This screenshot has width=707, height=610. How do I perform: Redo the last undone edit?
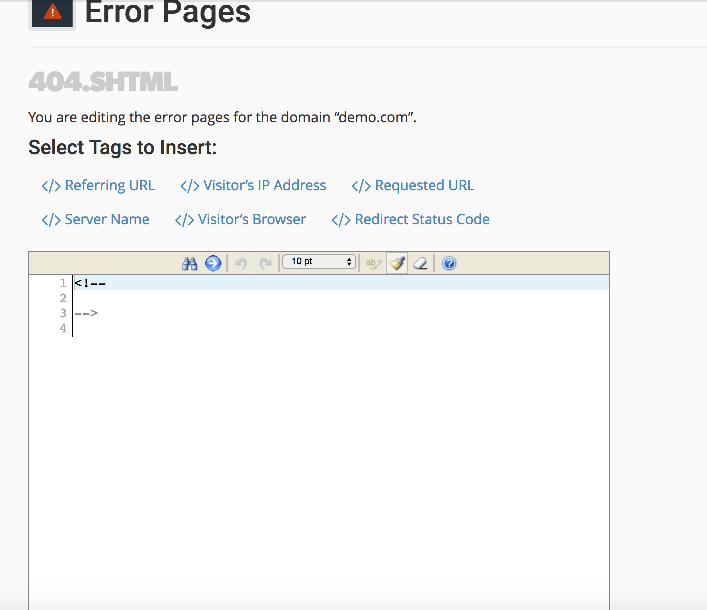265,263
